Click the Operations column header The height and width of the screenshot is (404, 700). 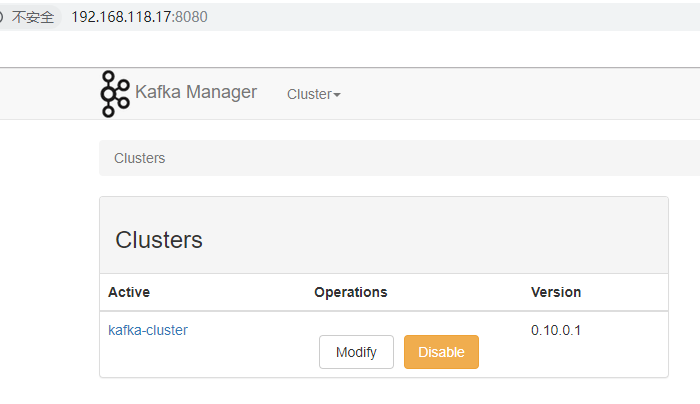(x=350, y=292)
